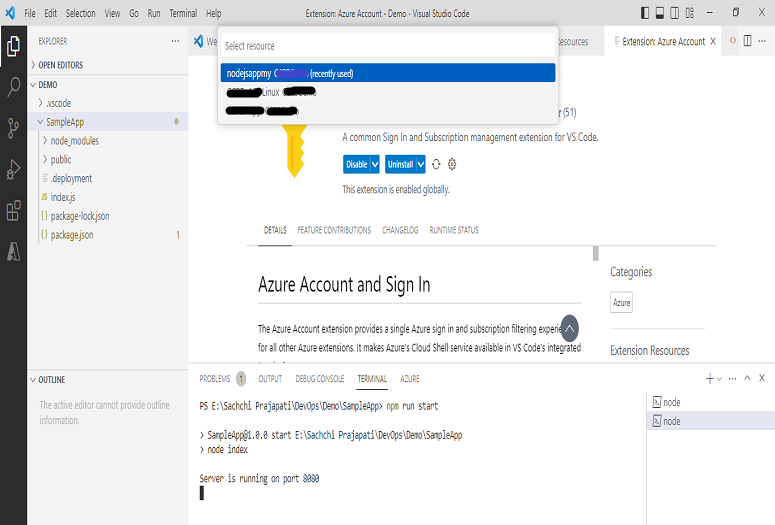The height and width of the screenshot is (525, 775).
Task: Click the split editor icon
Action: click(x=747, y=41)
